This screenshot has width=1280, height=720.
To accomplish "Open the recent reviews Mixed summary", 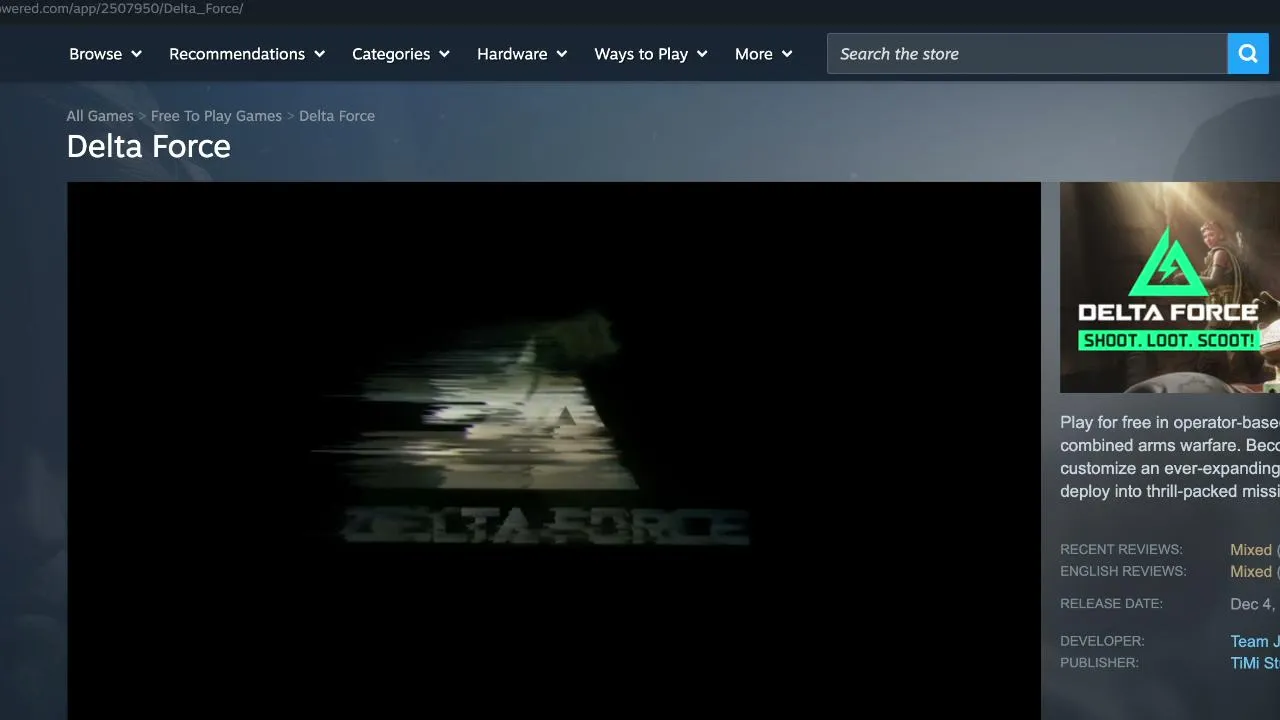I will [x=1251, y=550].
